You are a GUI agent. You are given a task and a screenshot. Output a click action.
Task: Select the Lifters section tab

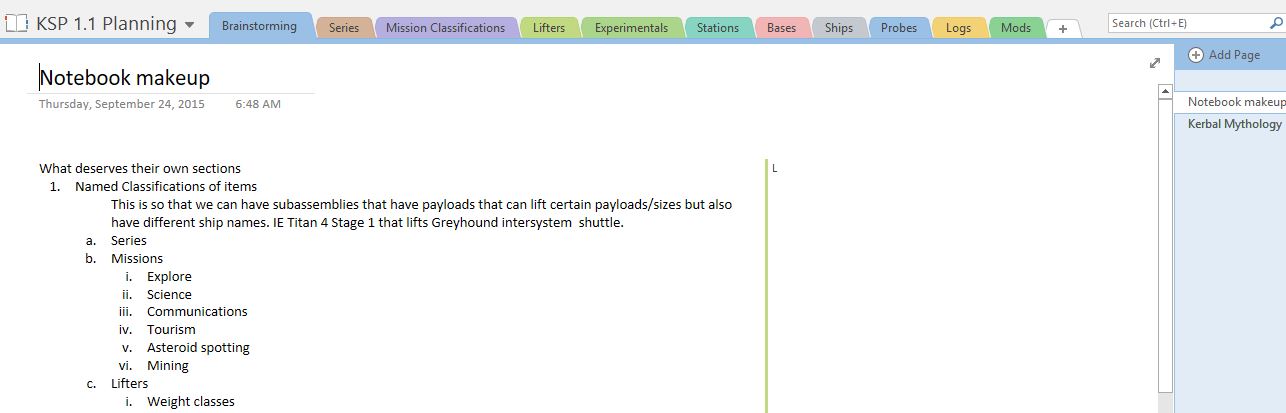[548, 28]
